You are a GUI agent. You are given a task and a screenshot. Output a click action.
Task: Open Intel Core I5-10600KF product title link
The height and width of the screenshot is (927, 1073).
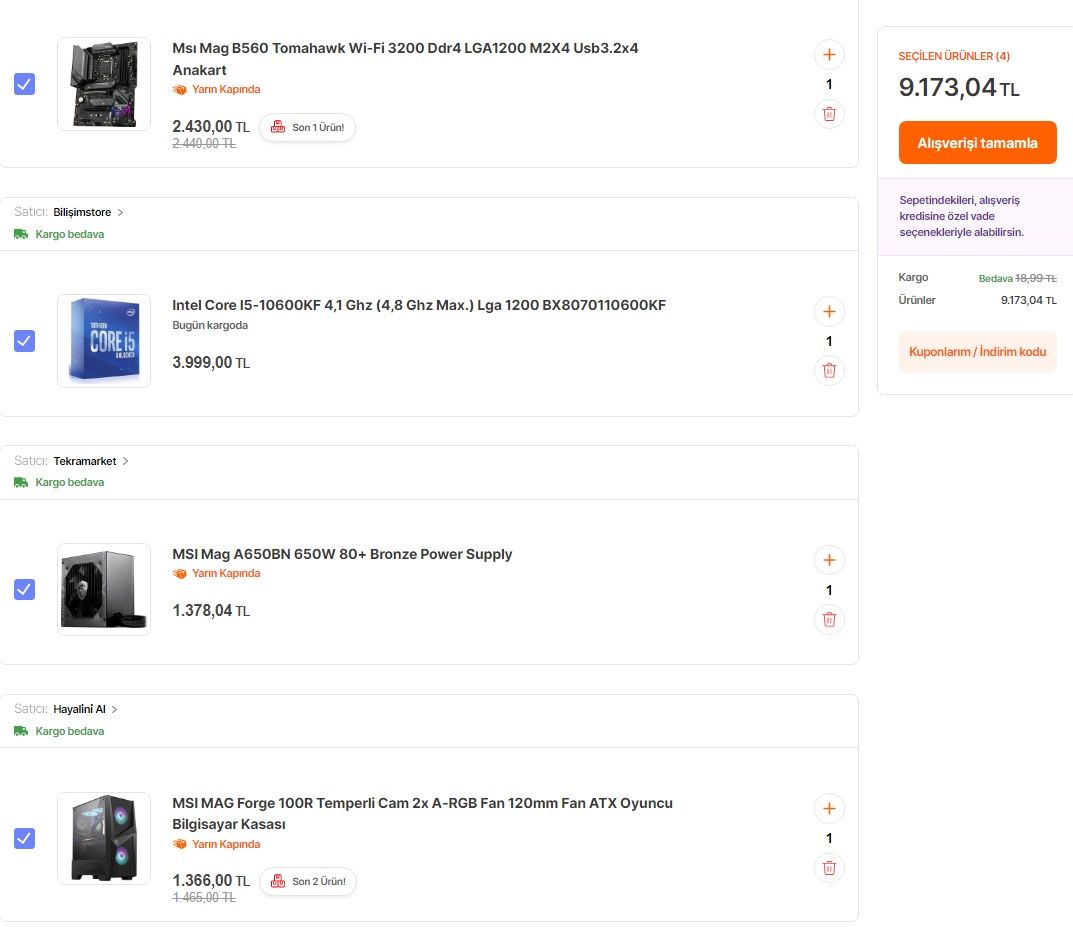(419, 305)
